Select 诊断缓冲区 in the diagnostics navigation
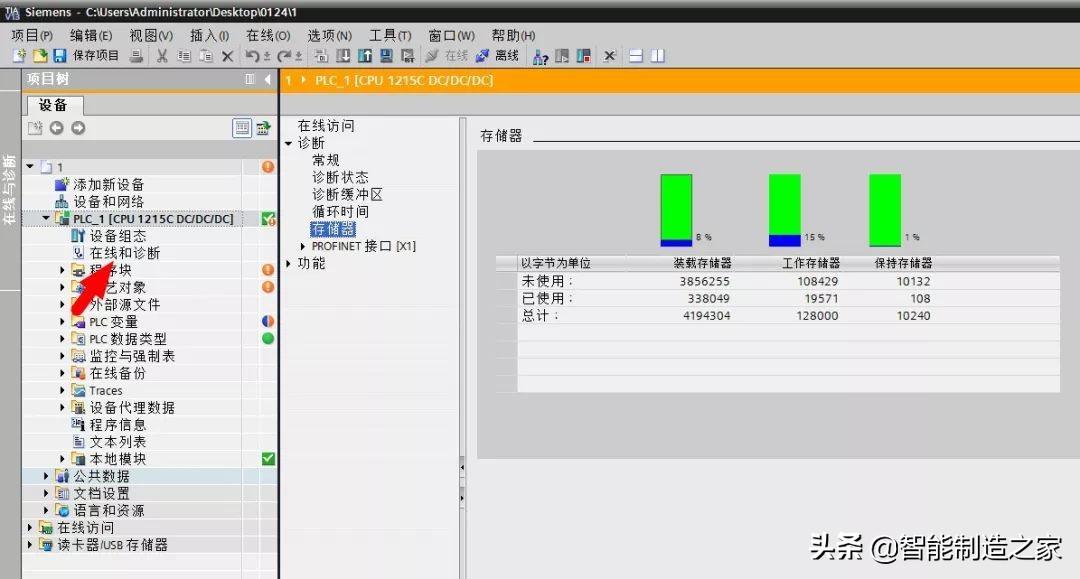This screenshot has width=1080, height=579. (x=347, y=195)
